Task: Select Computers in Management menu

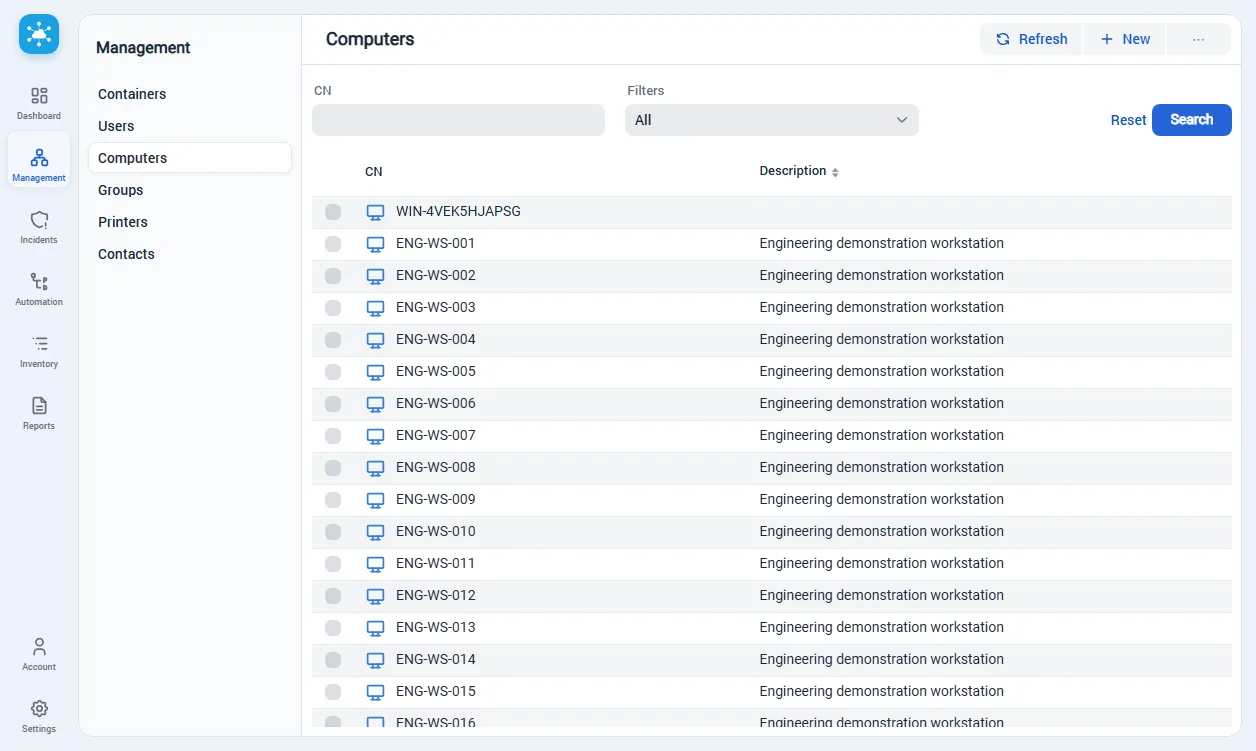Action: [x=190, y=158]
